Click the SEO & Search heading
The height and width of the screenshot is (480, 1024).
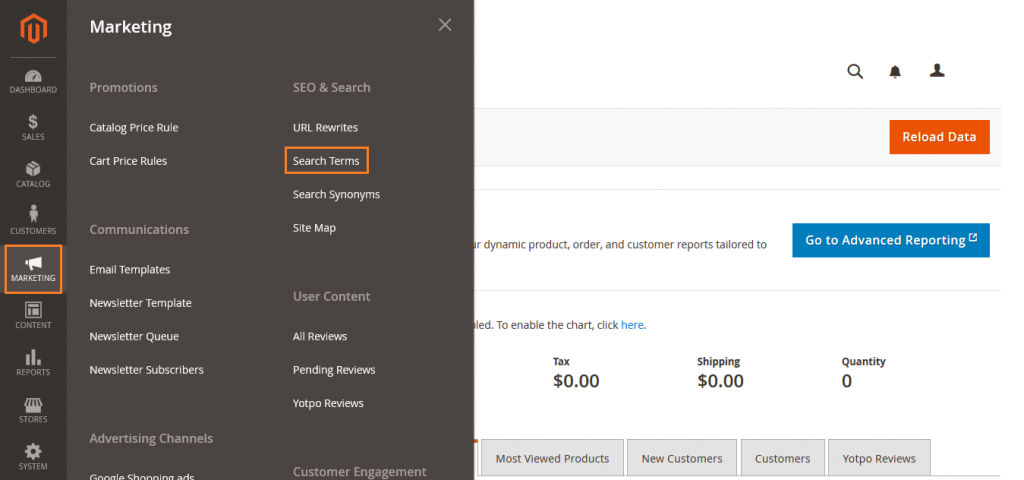332,88
